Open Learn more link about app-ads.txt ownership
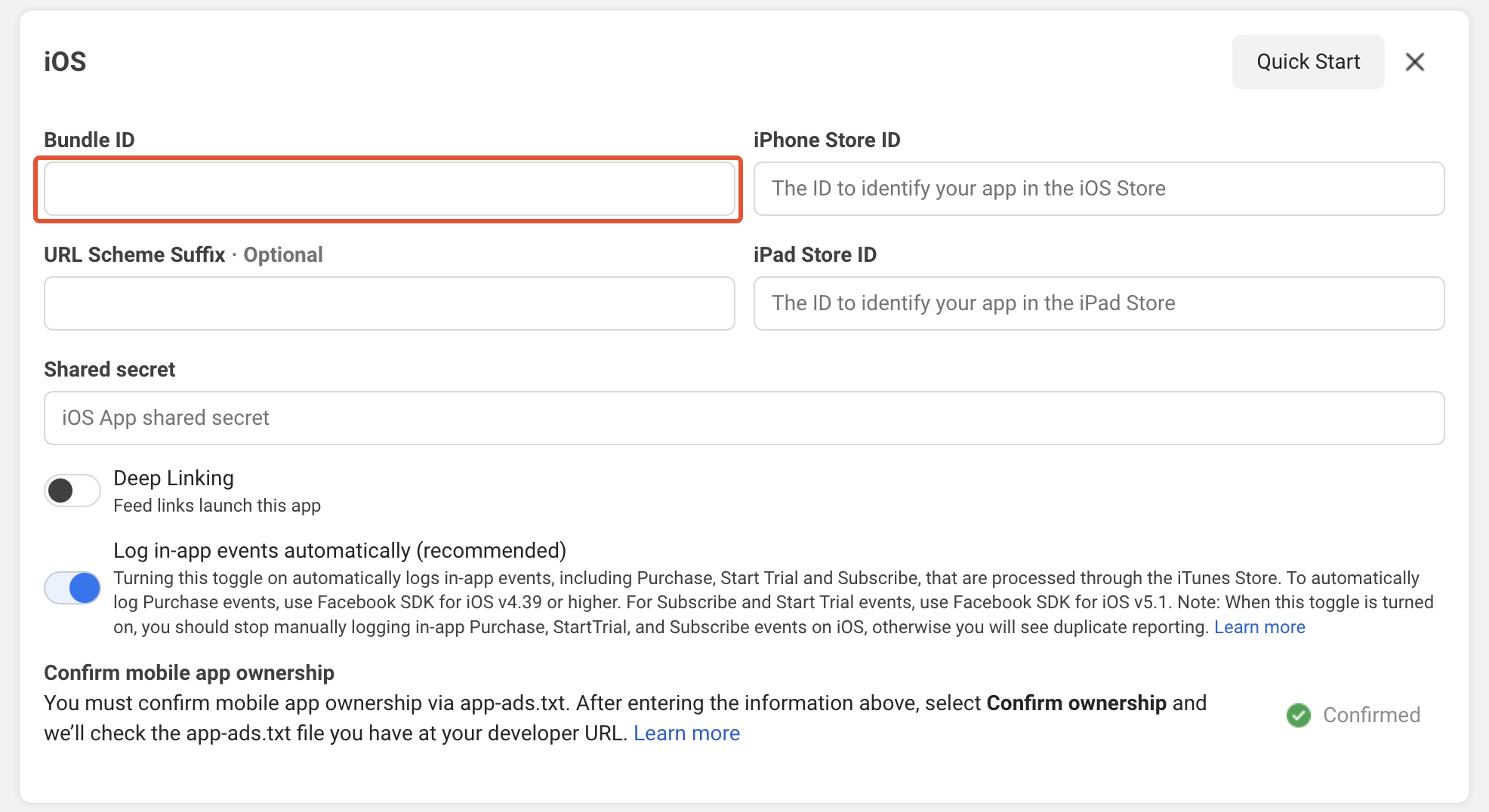The height and width of the screenshot is (812, 1489). (686, 734)
